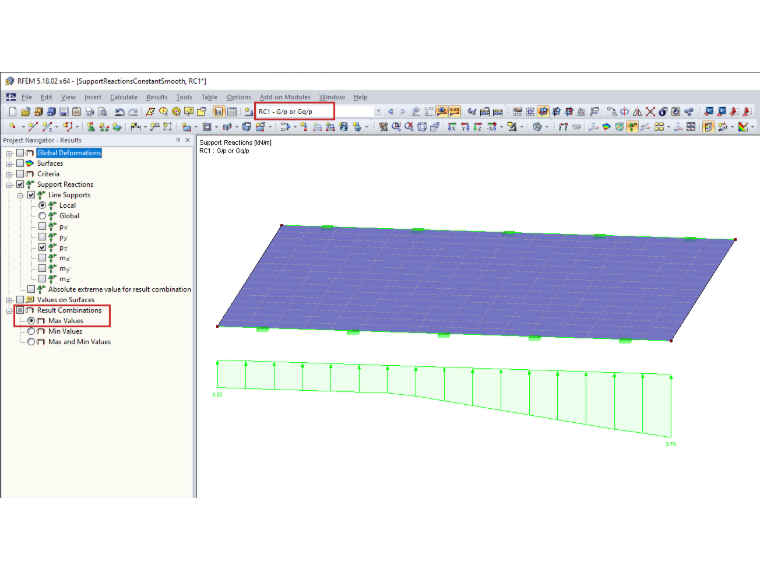
Task: Enable the my' moment checkbox
Action: click(42, 268)
